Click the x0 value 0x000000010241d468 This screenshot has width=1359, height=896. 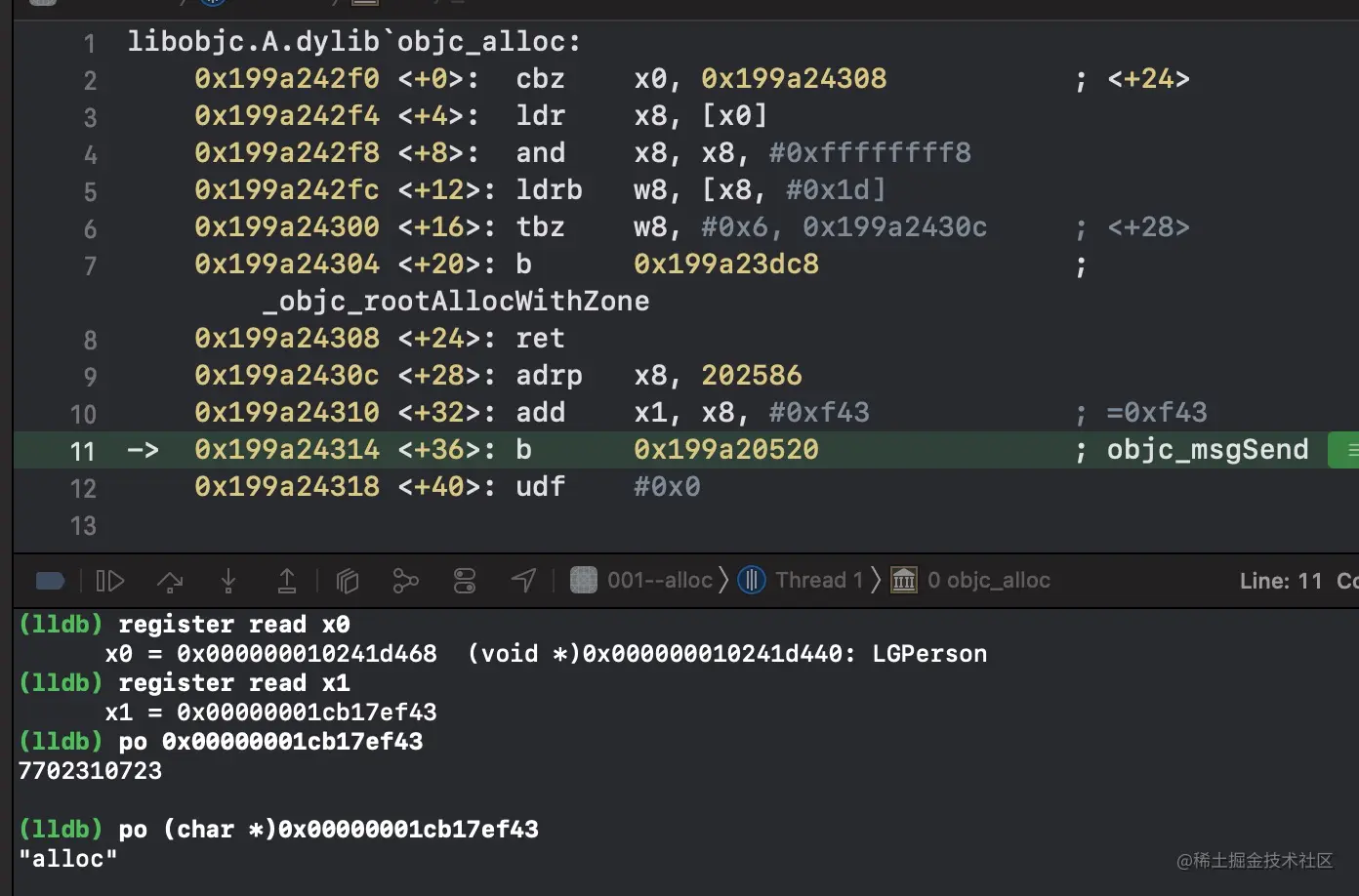pyautogui.click(x=307, y=654)
